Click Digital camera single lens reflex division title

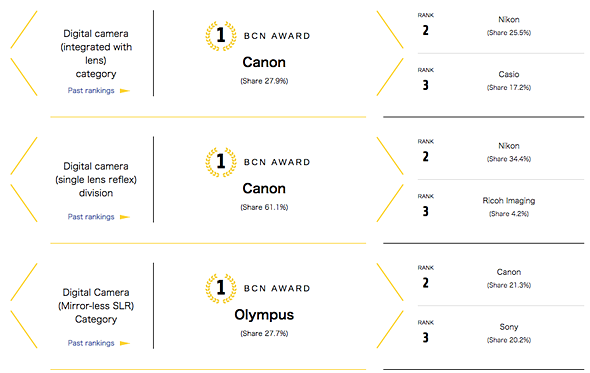click(96, 180)
